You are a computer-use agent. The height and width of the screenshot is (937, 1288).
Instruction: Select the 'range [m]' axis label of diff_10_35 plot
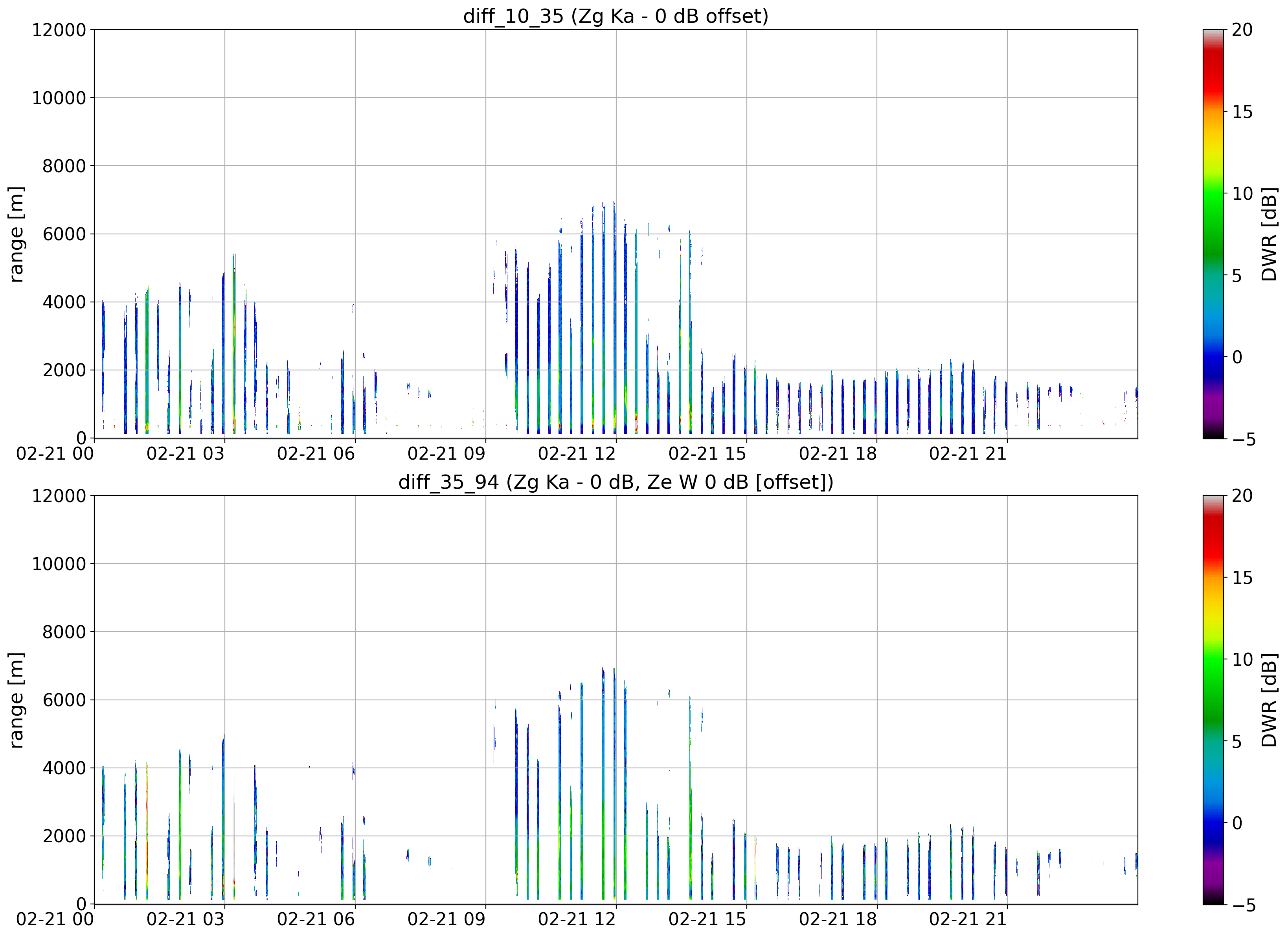tap(16, 234)
